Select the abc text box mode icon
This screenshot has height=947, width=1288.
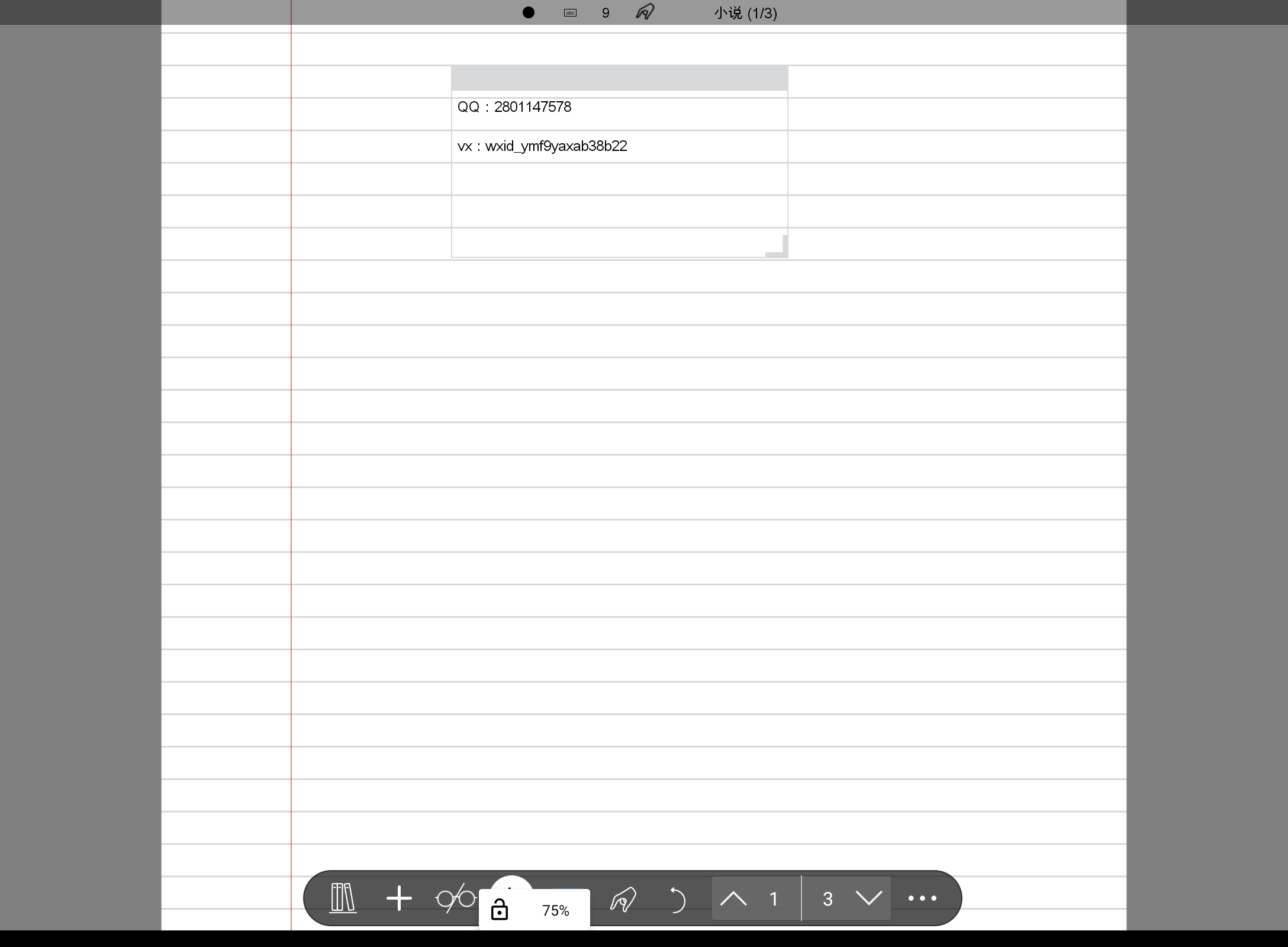pyautogui.click(x=570, y=12)
